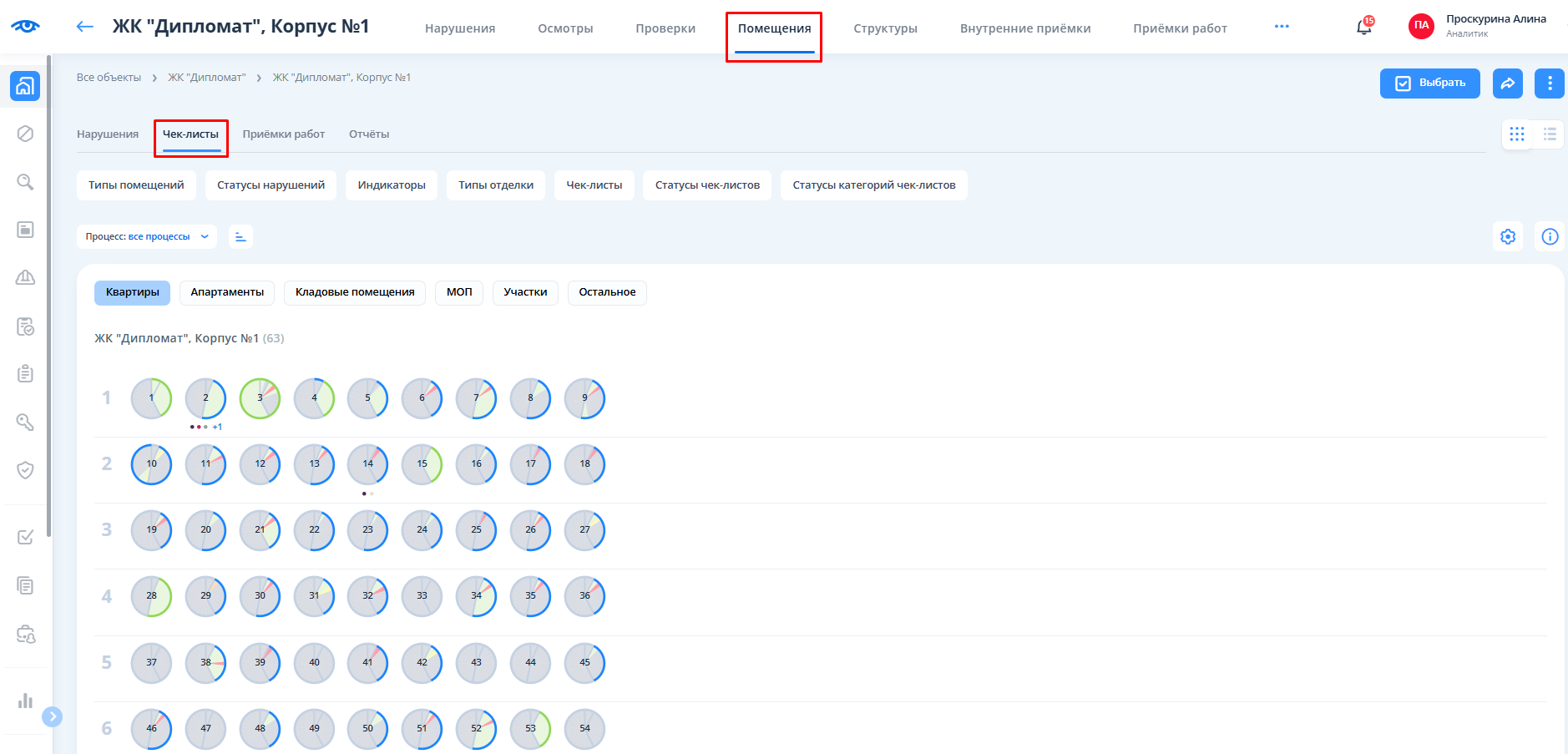Image resolution: width=1568 pixels, height=754 pixels.
Task: Switch to grid view layout
Action: (1516, 134)
